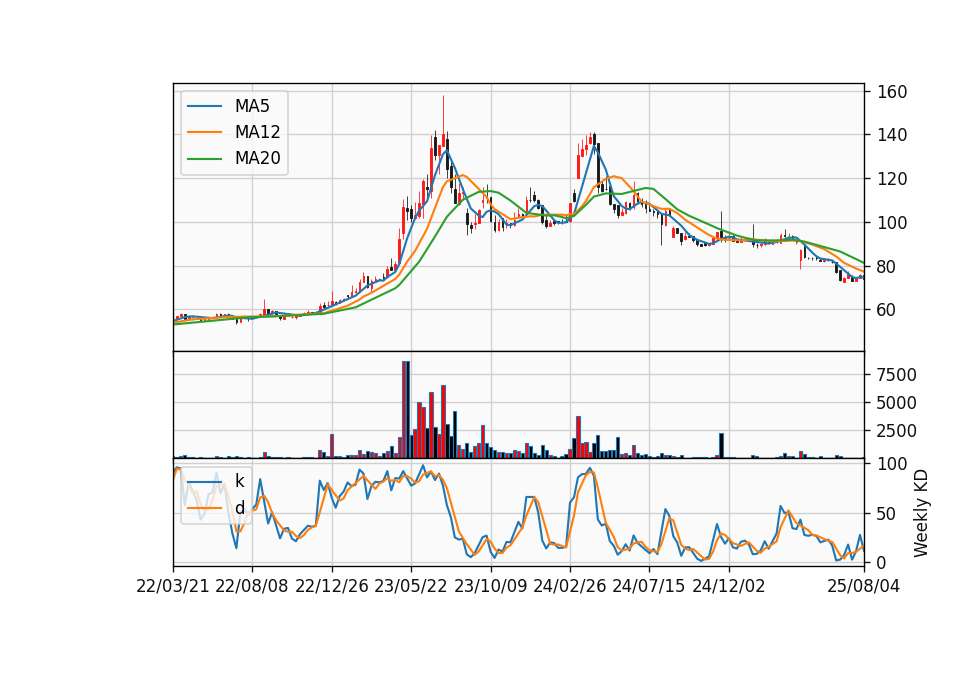Click the 120 price axis label
Screen dimensions: 960x690
point(892,179)
